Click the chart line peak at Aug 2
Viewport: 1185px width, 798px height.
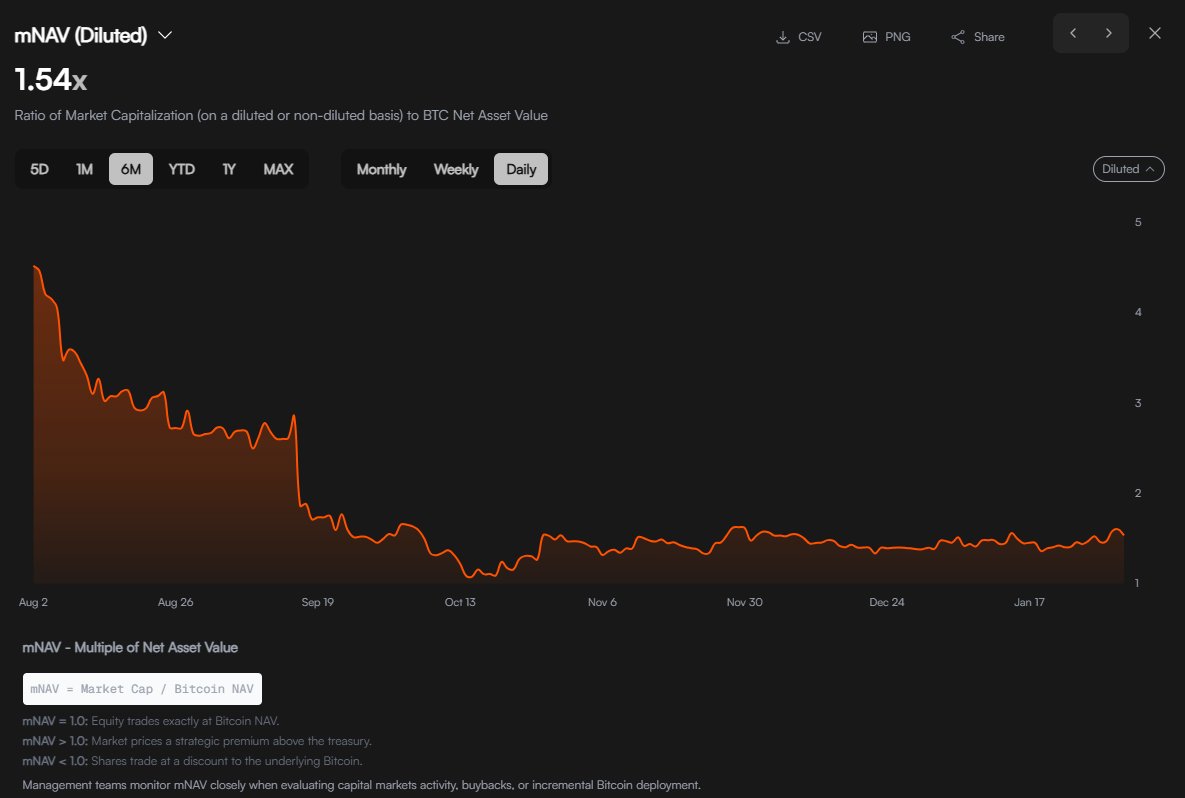(35, 267)
